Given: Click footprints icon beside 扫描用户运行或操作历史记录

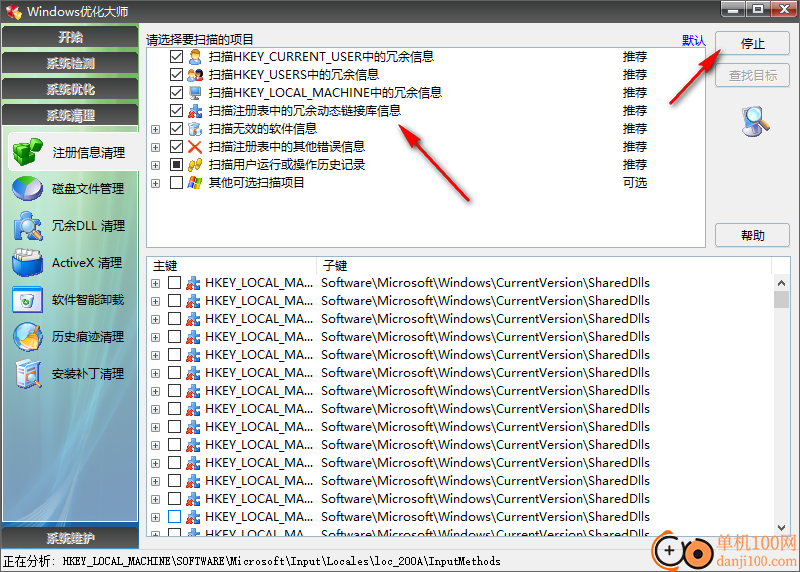Looking at the screenshot, I should coord(195,165).
